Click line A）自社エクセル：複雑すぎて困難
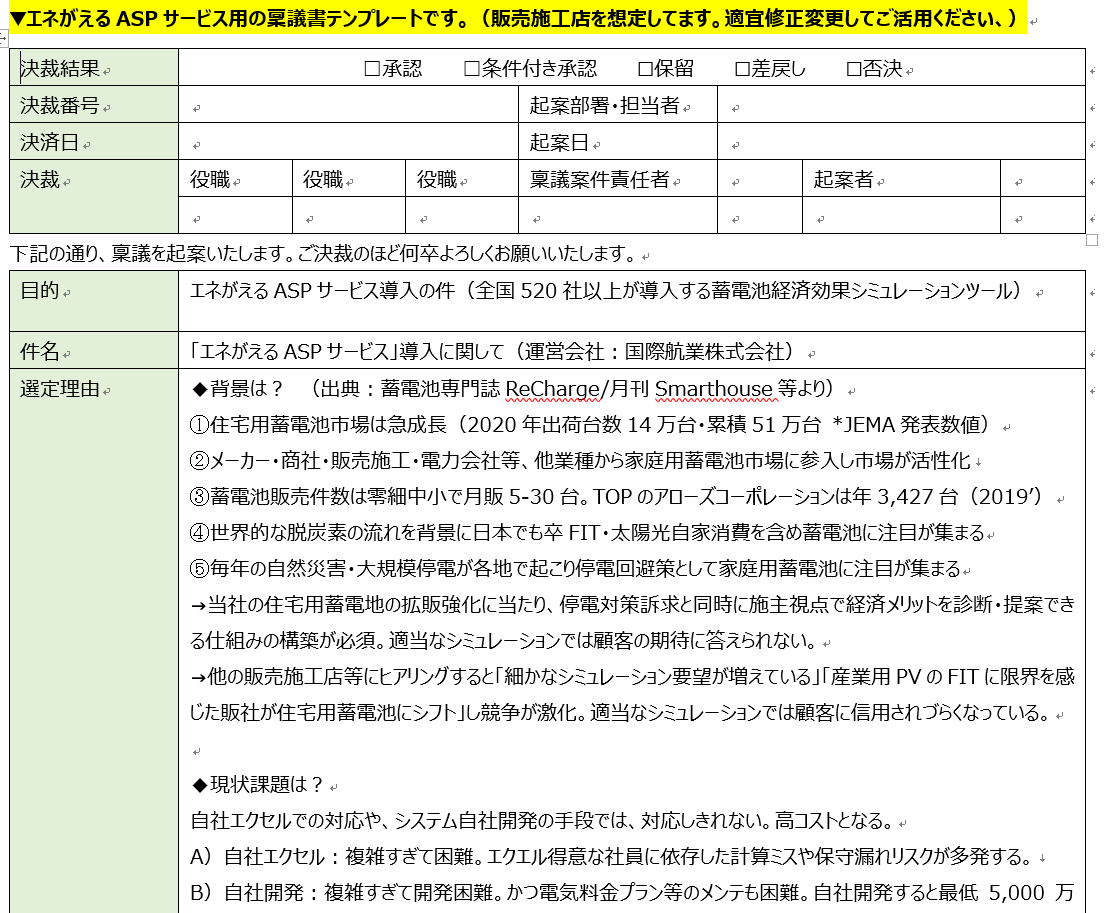Image resolution: width=1106 pixels, height=913 pixels. (x=611, y=856)
